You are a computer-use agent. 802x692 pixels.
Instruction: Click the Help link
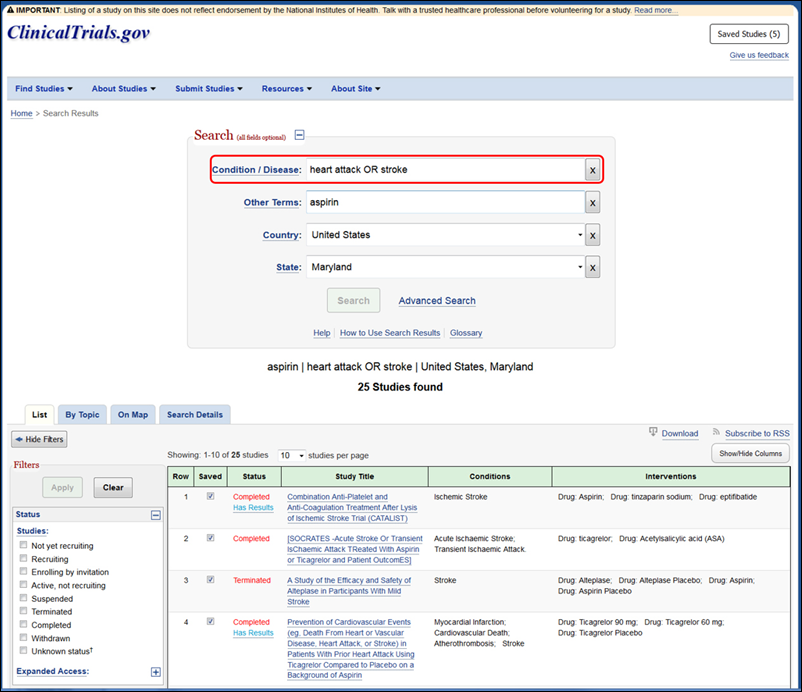pos(322,333)
